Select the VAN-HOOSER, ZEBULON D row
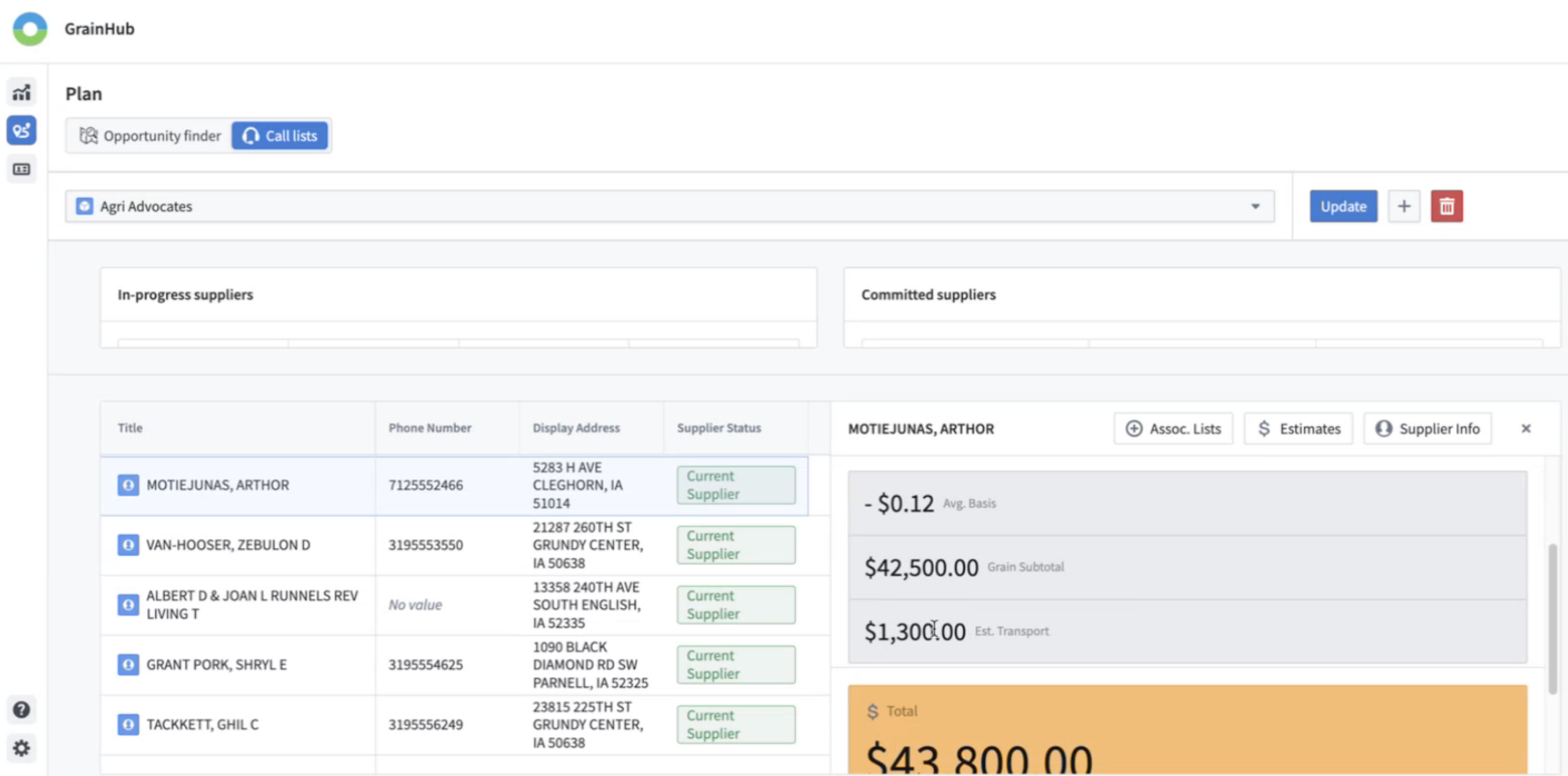This screenshot has height=776, width=1568. click(228, 545)
